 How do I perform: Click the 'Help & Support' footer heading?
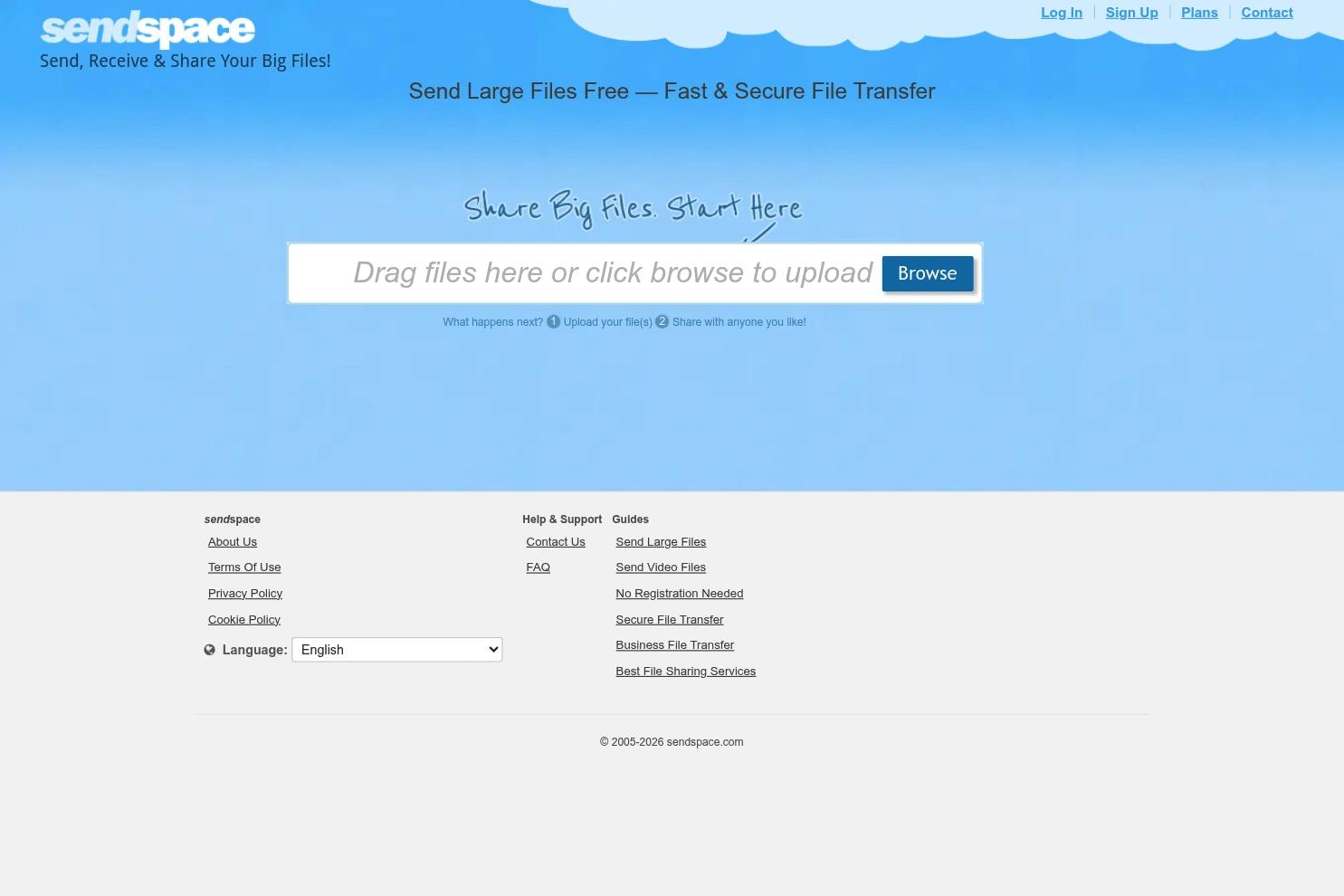[562, 519]
